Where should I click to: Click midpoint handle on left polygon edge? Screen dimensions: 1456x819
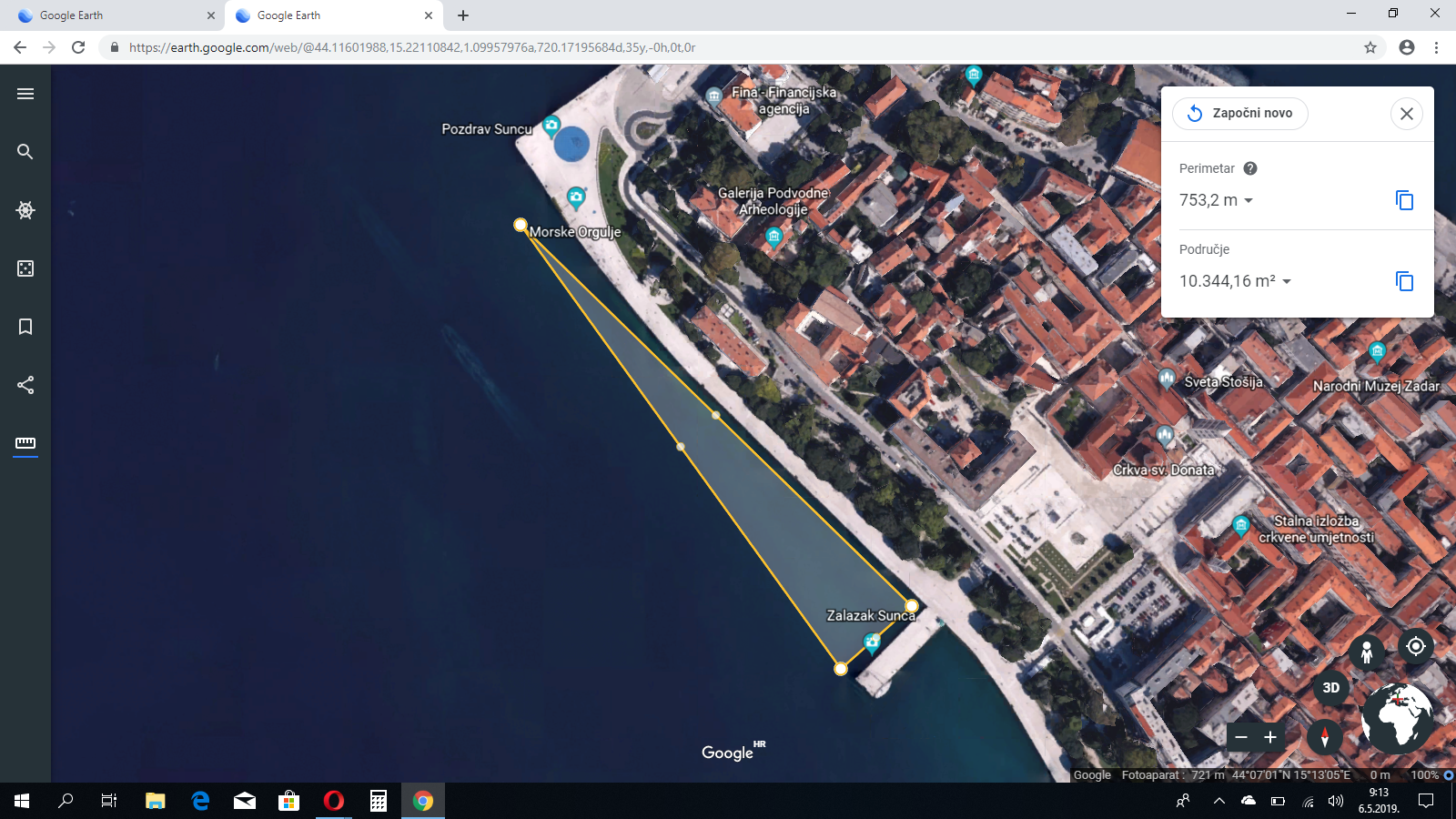pyautogui.click(x=681, y=447)
